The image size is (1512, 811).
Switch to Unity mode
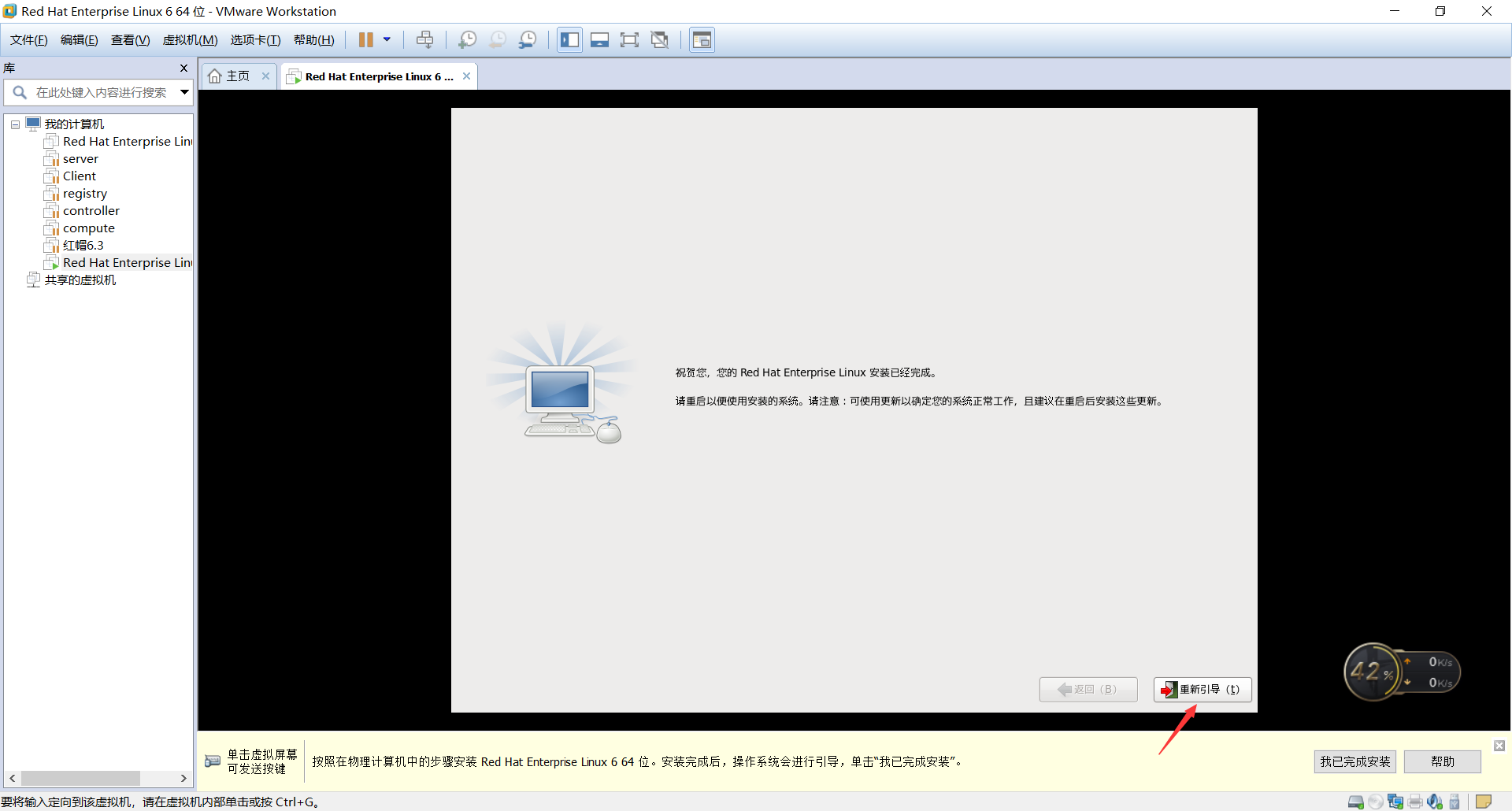(660, 39)
